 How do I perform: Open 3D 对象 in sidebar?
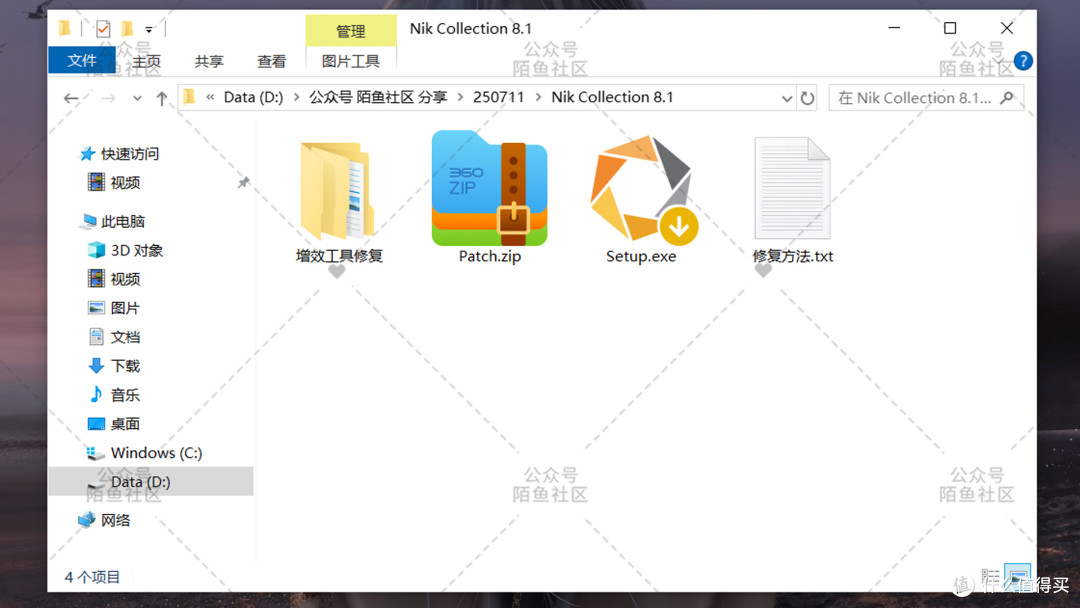coord(125,250)
